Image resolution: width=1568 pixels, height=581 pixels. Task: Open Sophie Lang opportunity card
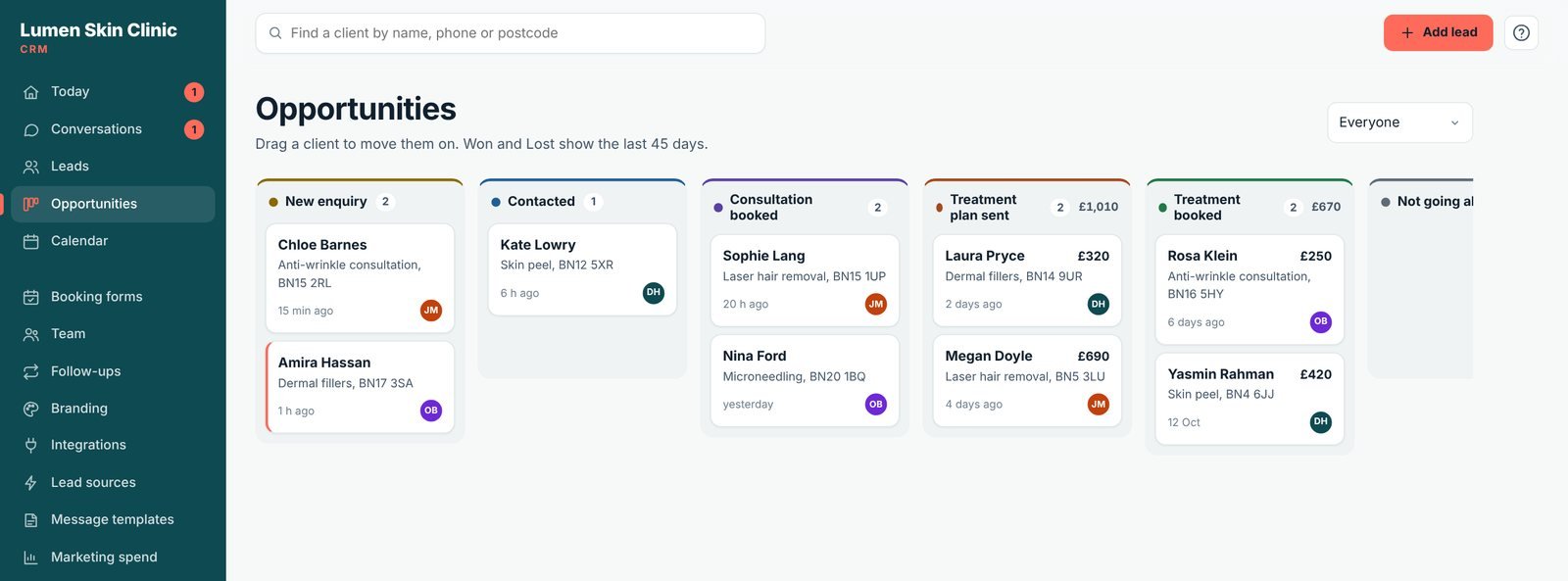[805, 280]
